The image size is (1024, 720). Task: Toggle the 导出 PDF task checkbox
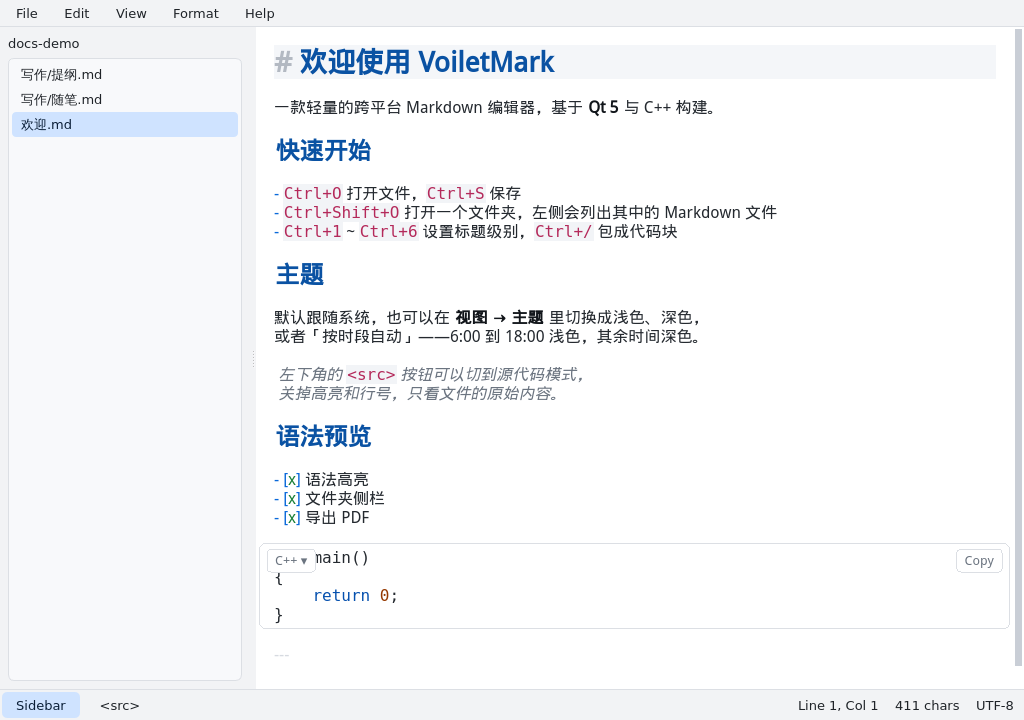[x=292, y=517]
